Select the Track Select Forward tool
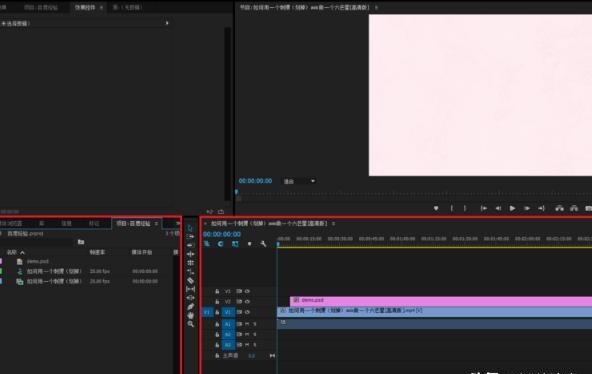The height and width of the screenshot is (374, 592). click(x=190, y=237)
